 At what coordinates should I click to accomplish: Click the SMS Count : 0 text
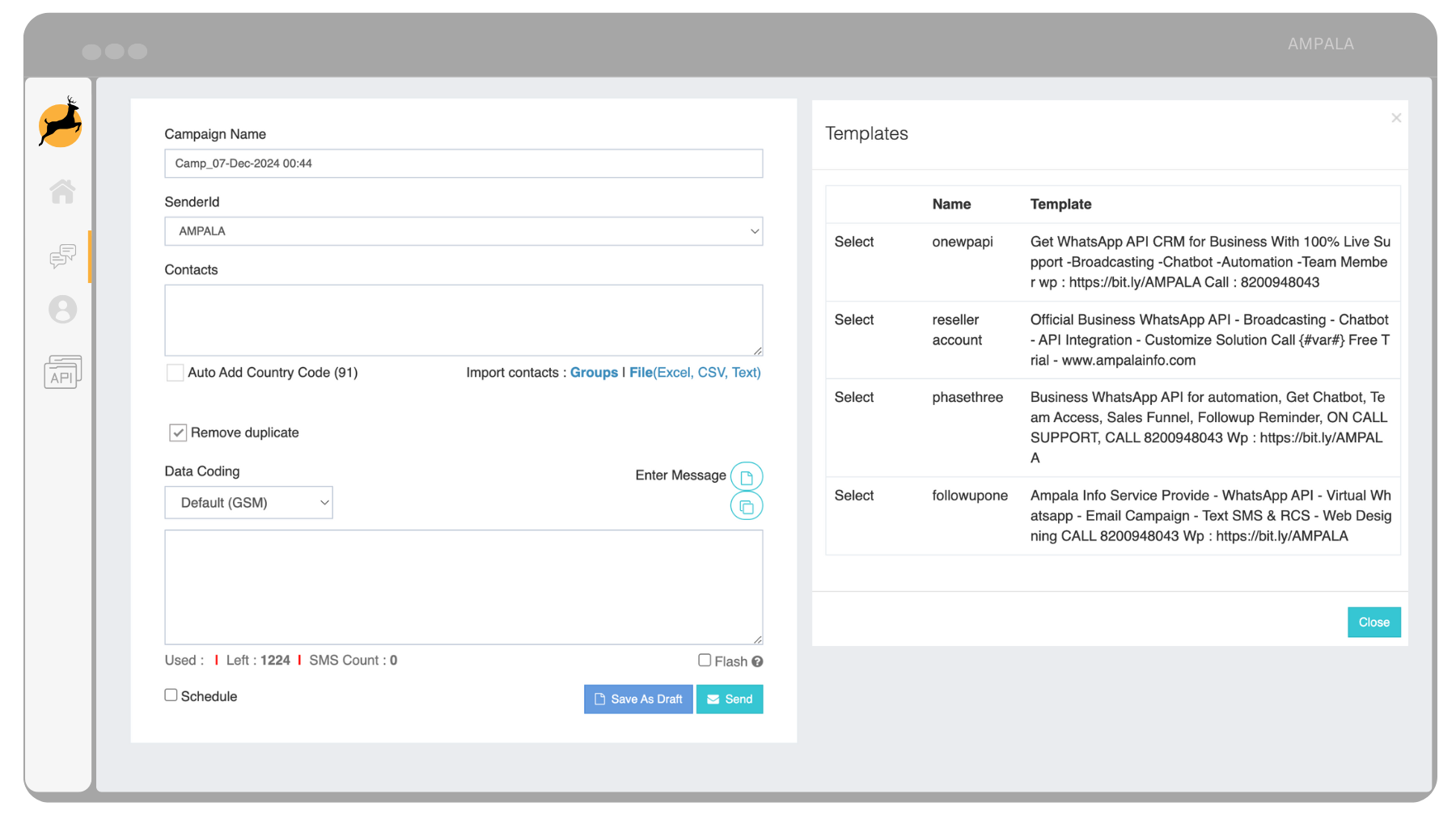(x=353, y=661)
